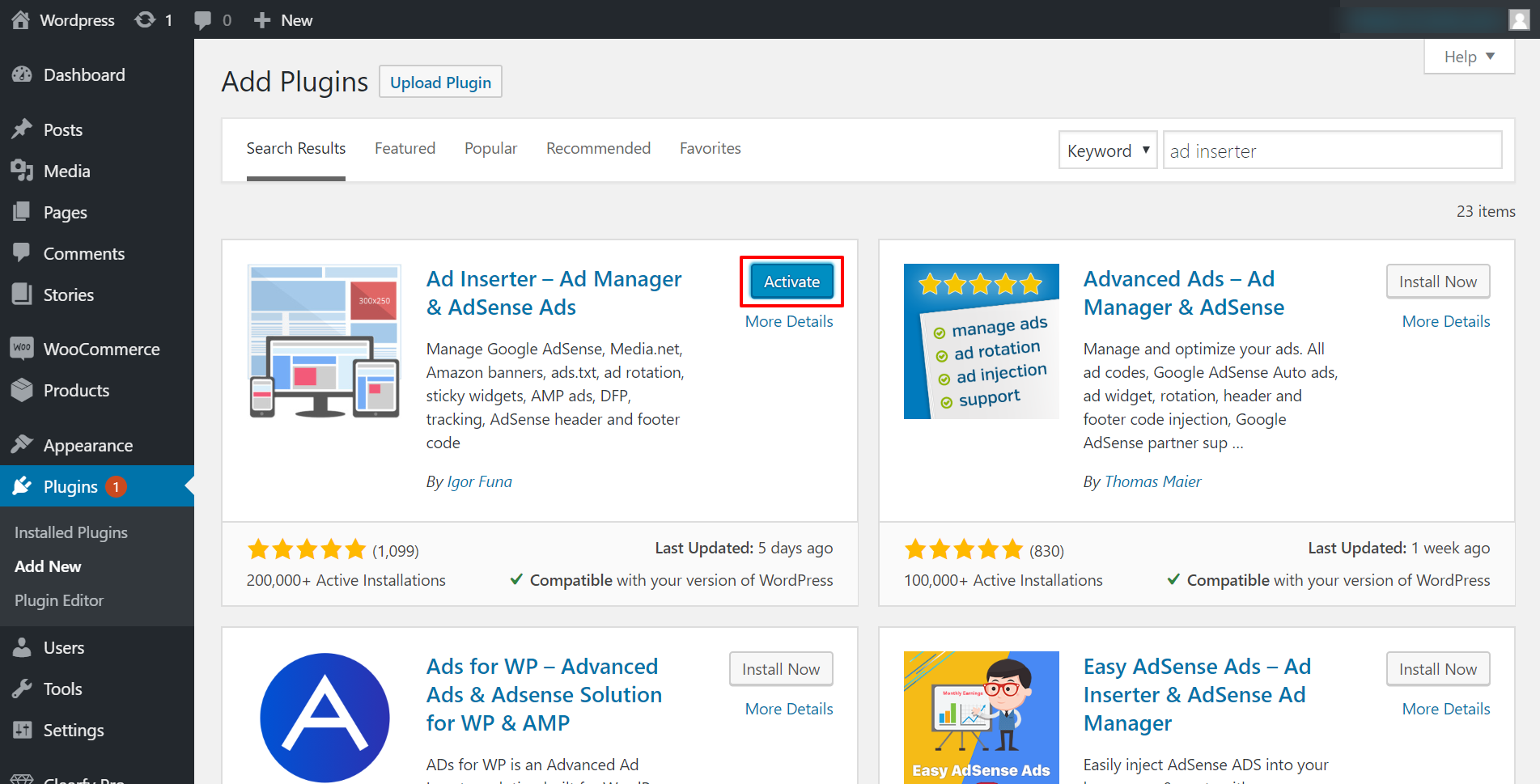This screenshot has width=1540, height=784.
Task: Open the comments bubble icon in admin bar
Action: (x=203, y=20)
